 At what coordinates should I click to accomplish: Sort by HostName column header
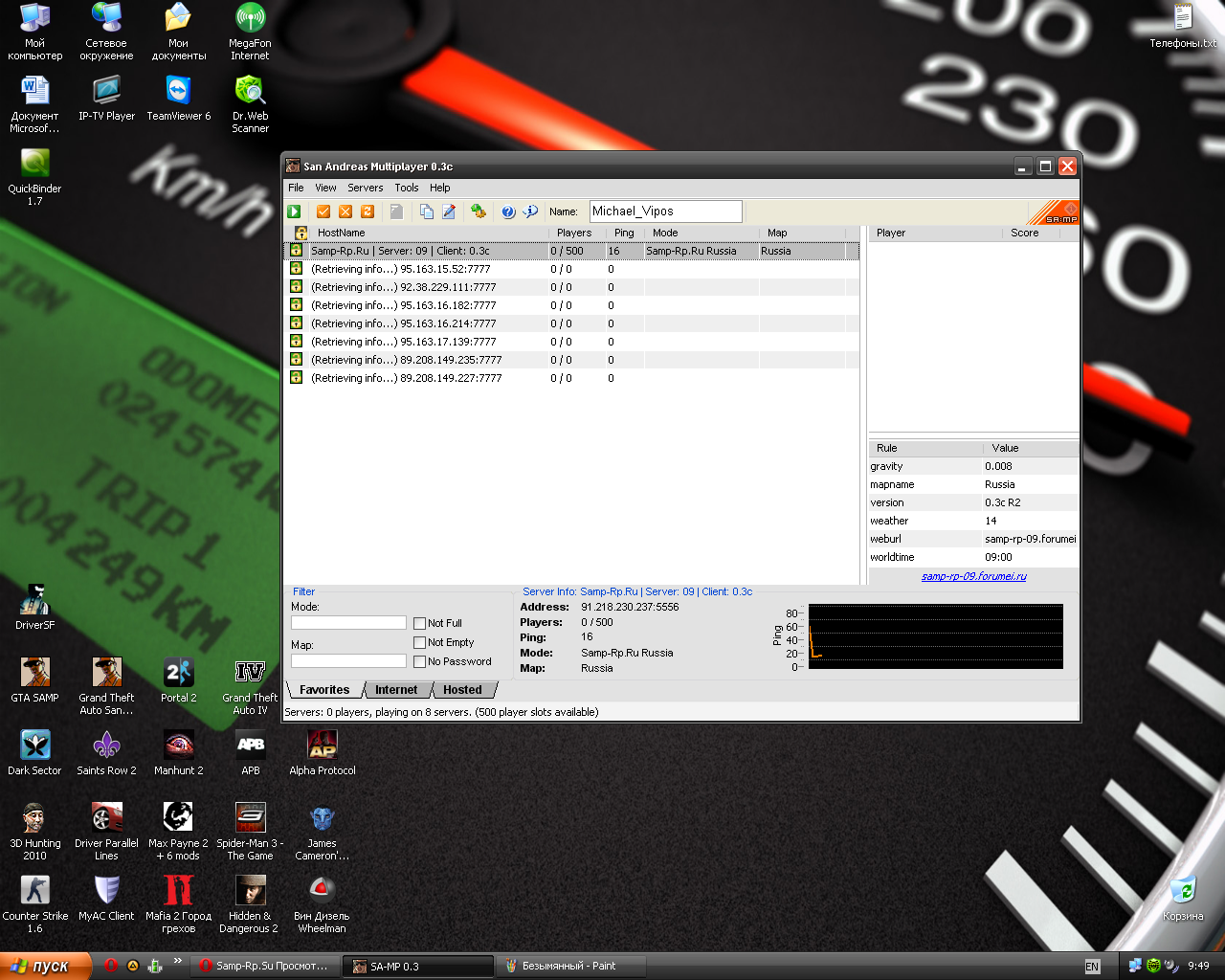point(429,233)
